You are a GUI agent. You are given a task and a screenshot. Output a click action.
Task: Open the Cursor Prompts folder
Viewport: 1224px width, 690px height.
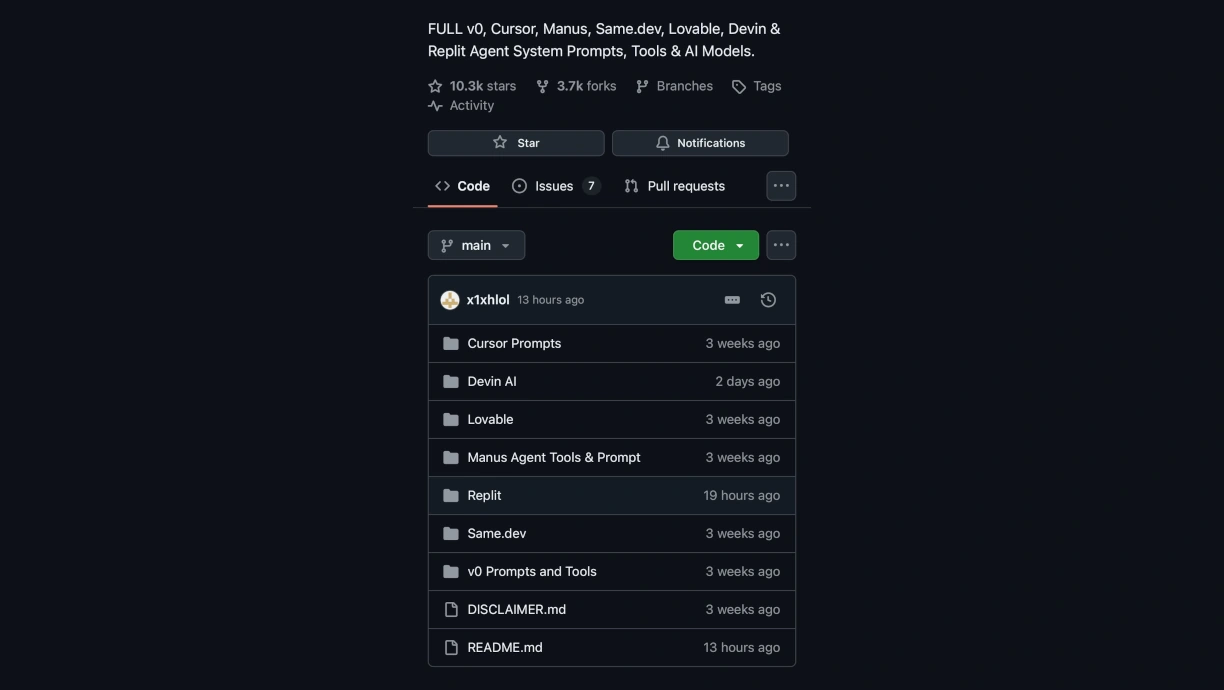click(x=514, y=344)
